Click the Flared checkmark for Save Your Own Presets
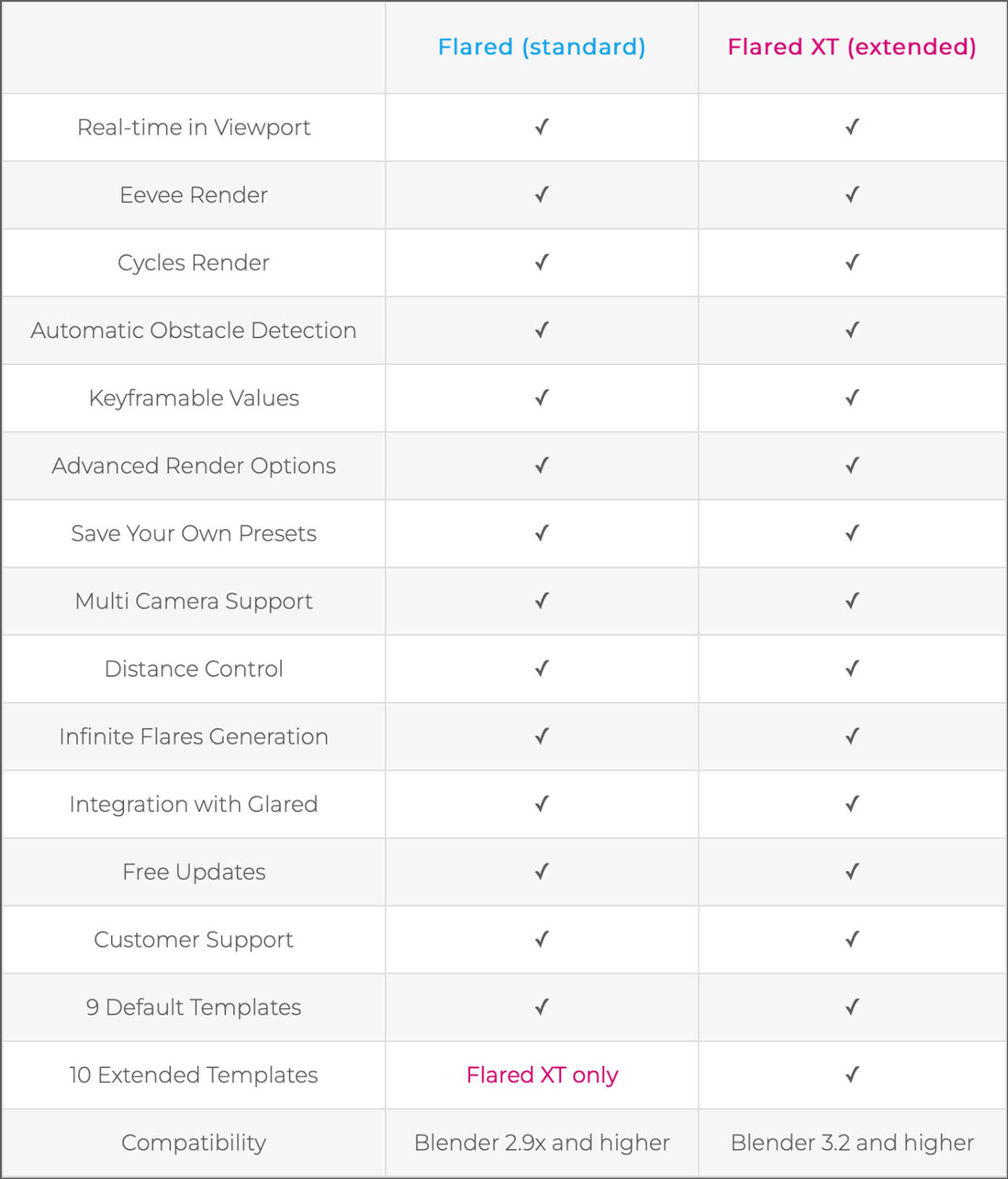This screenshot has width=1008, height=1179. [541, 533]
